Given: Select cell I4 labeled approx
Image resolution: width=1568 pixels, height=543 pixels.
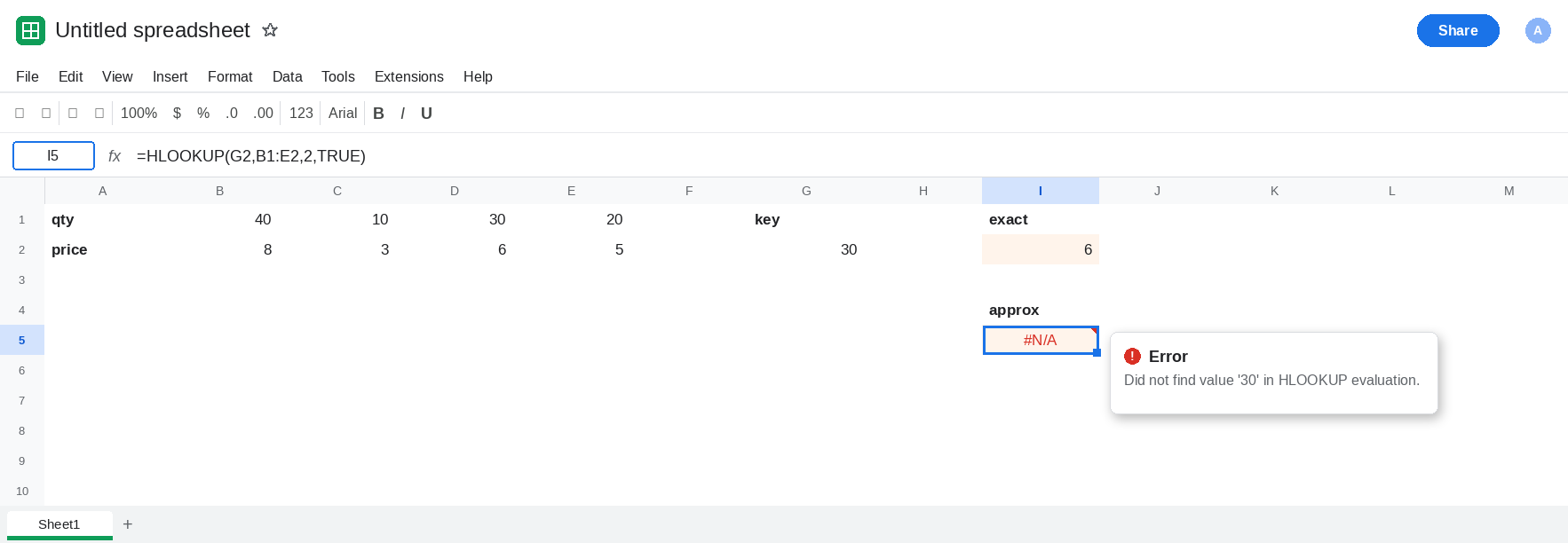Looking at the screenshot, I should pos(1041,310).
